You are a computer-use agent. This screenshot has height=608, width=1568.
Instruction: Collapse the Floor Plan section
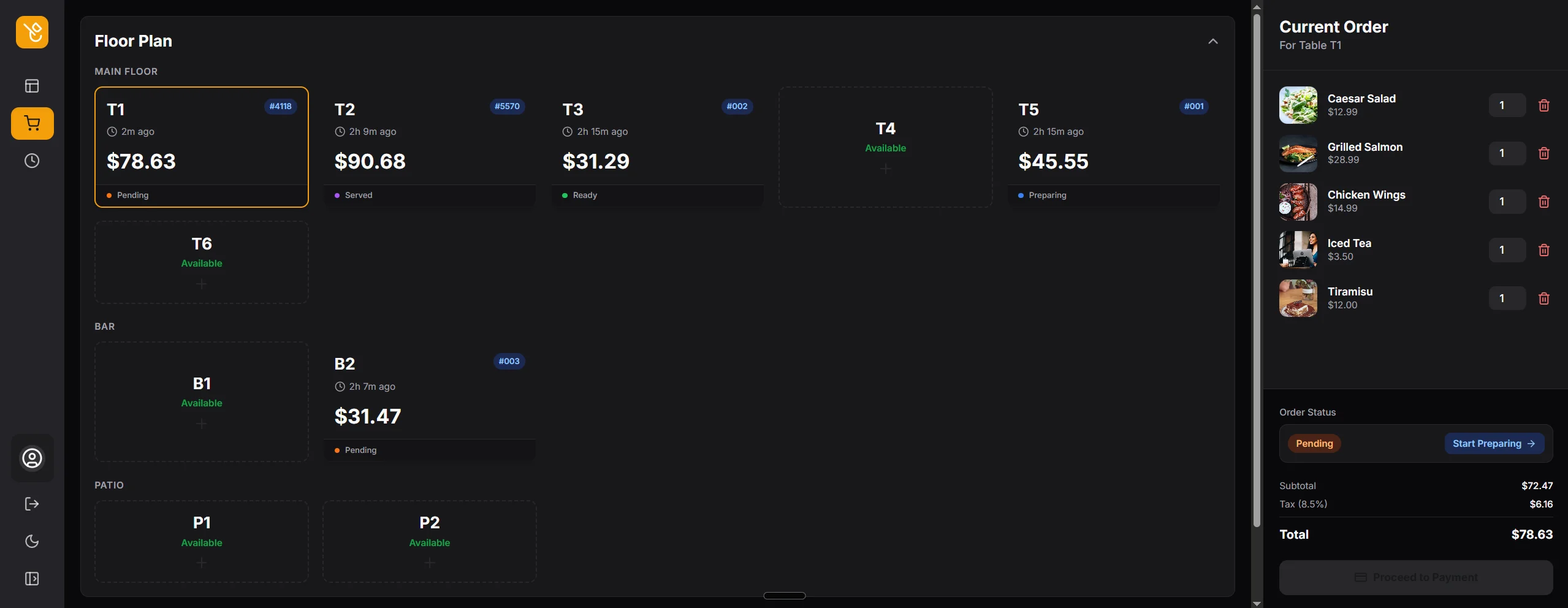(x=1212, y=42)
